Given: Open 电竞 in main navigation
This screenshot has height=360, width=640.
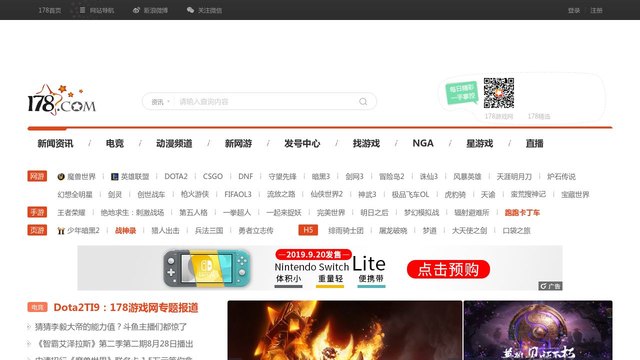Looking at the screenshot, I should click(115, 144).
